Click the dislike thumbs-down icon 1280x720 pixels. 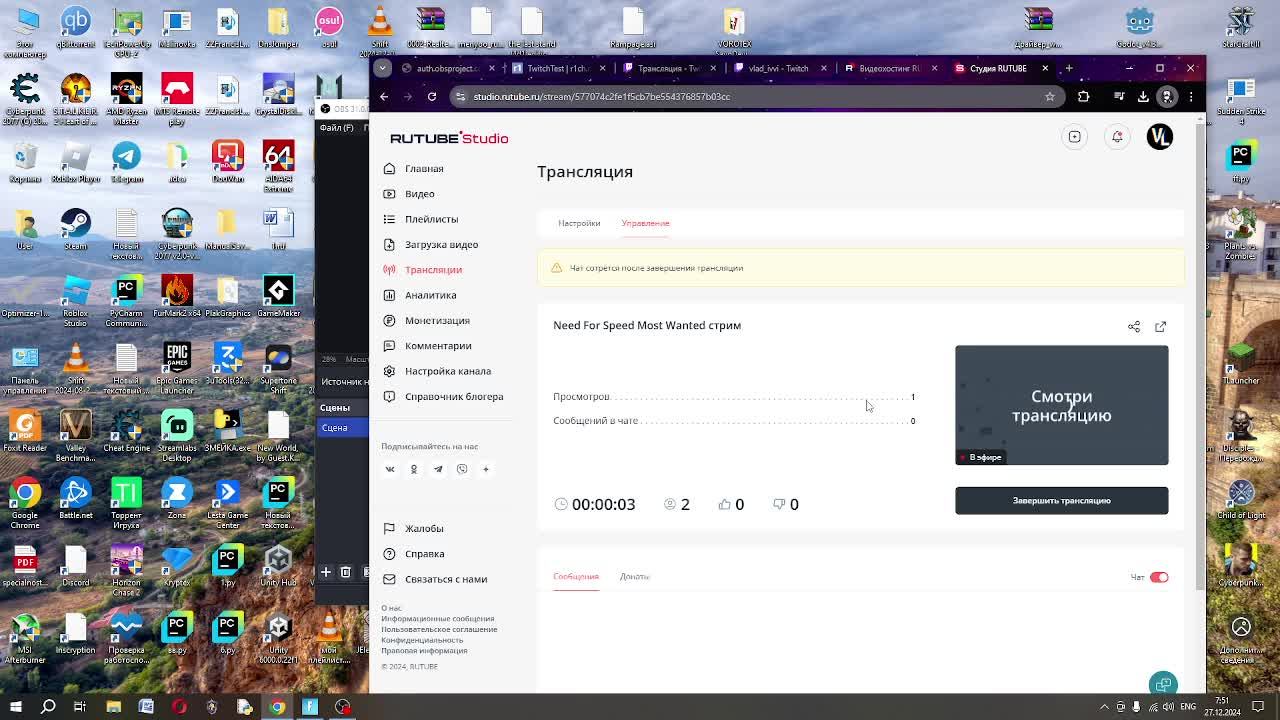[779, 504]
